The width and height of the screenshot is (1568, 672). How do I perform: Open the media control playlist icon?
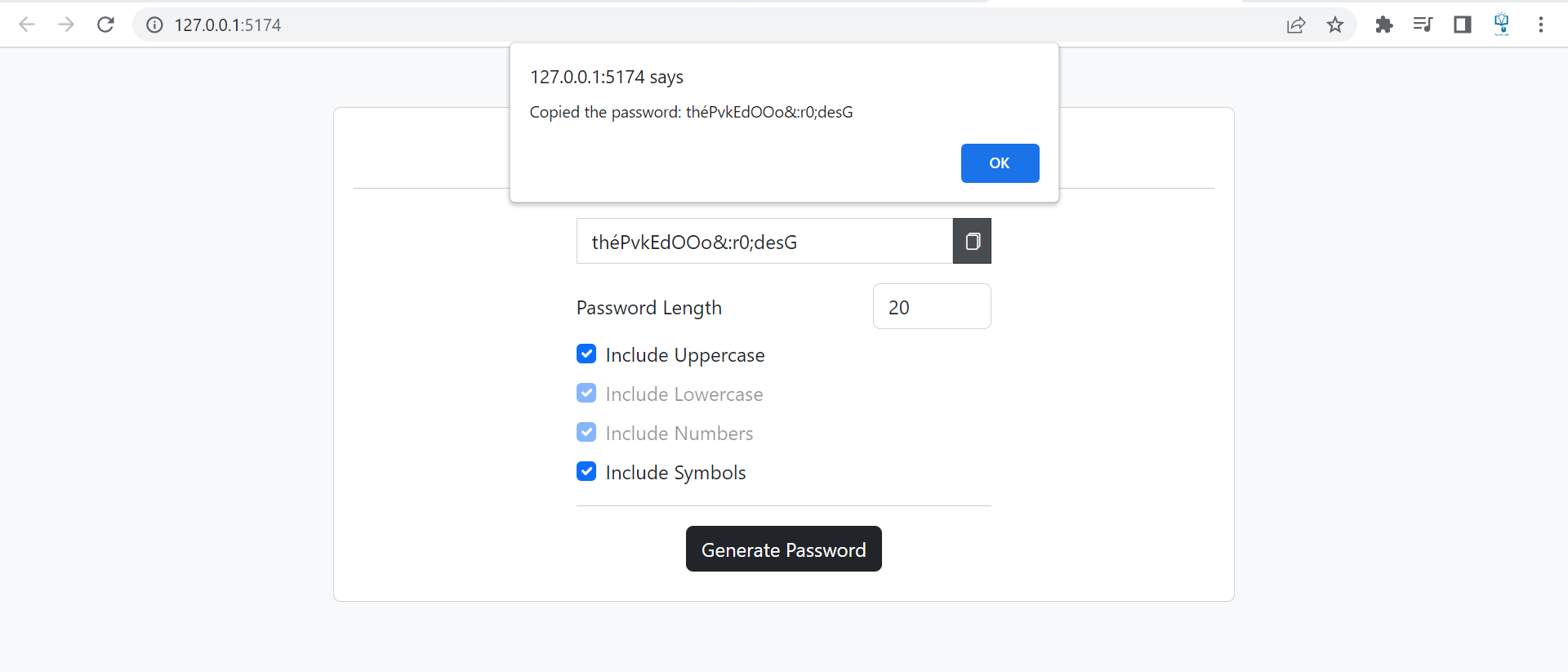(1423, 24)
